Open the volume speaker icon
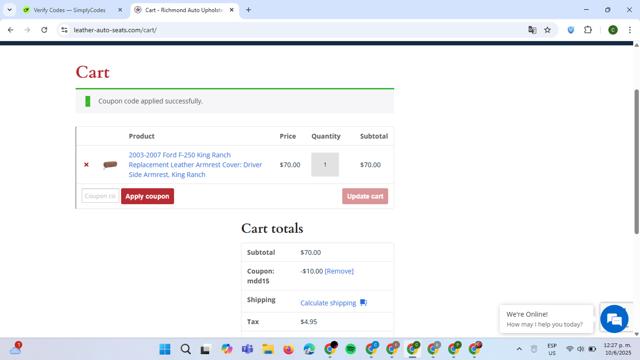Screen dimensions: 640x360 pos(580,349)
